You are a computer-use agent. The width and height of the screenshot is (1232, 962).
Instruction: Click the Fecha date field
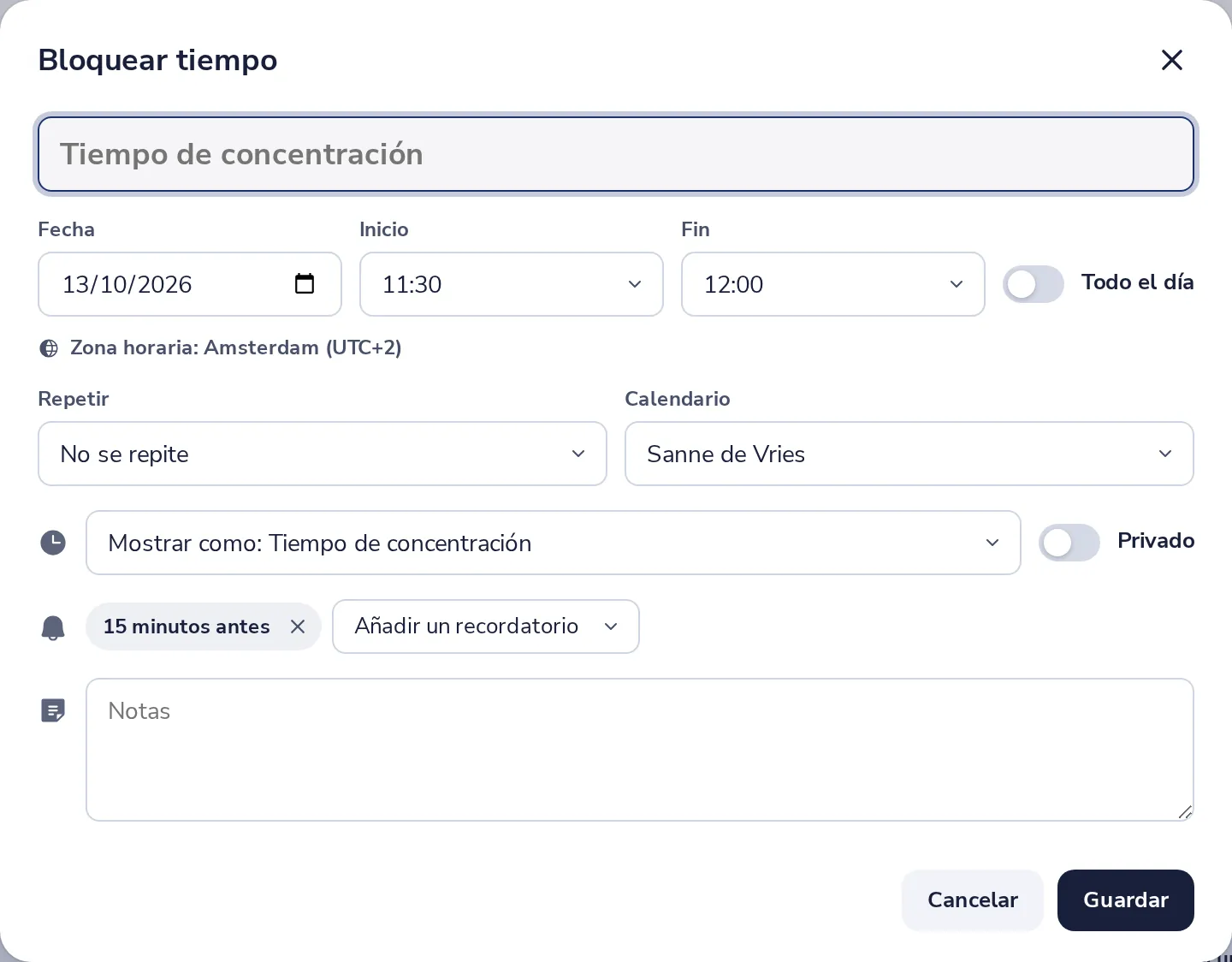pyautogui.click(x=190, y=284)
